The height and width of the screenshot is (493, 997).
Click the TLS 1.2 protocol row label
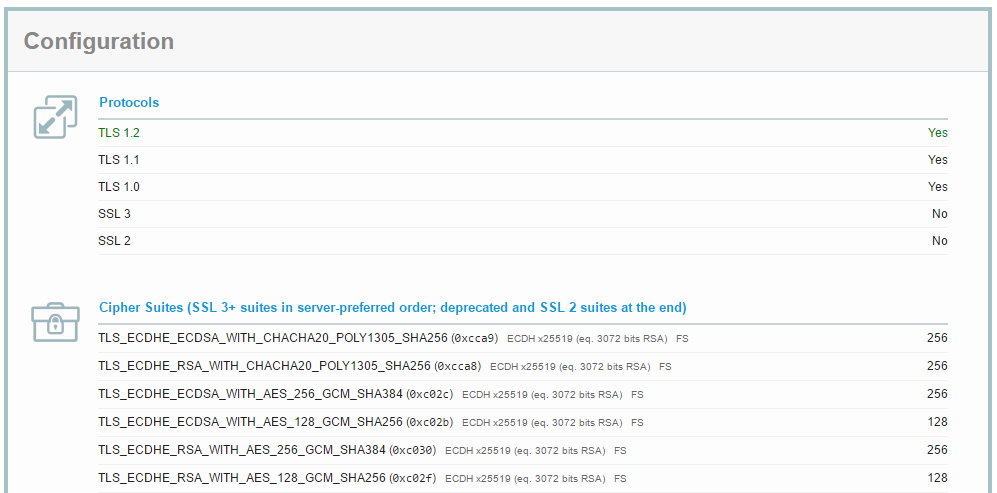pos(119,133)
